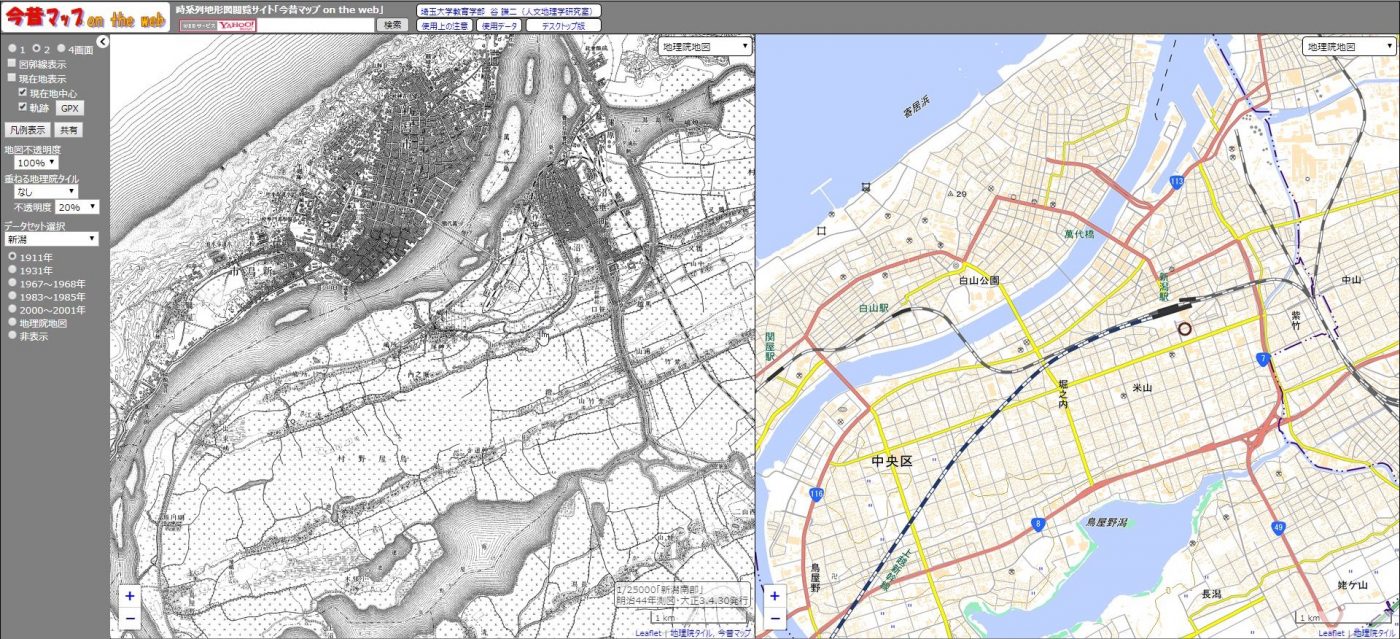
Task: Toggle the 現在地表示 checkbox
Action: 12,78
